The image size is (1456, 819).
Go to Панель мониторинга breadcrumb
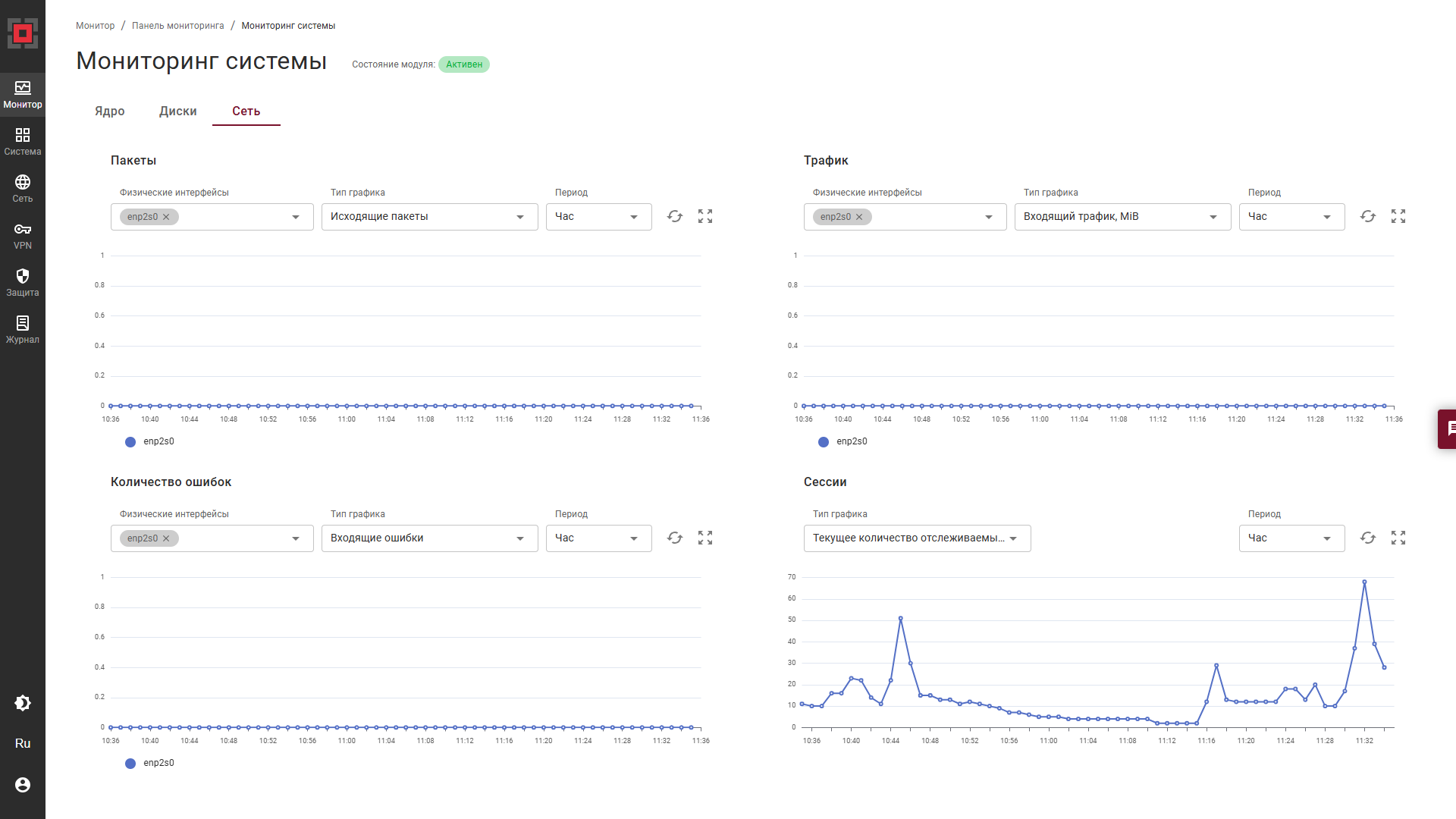point(178,26)
